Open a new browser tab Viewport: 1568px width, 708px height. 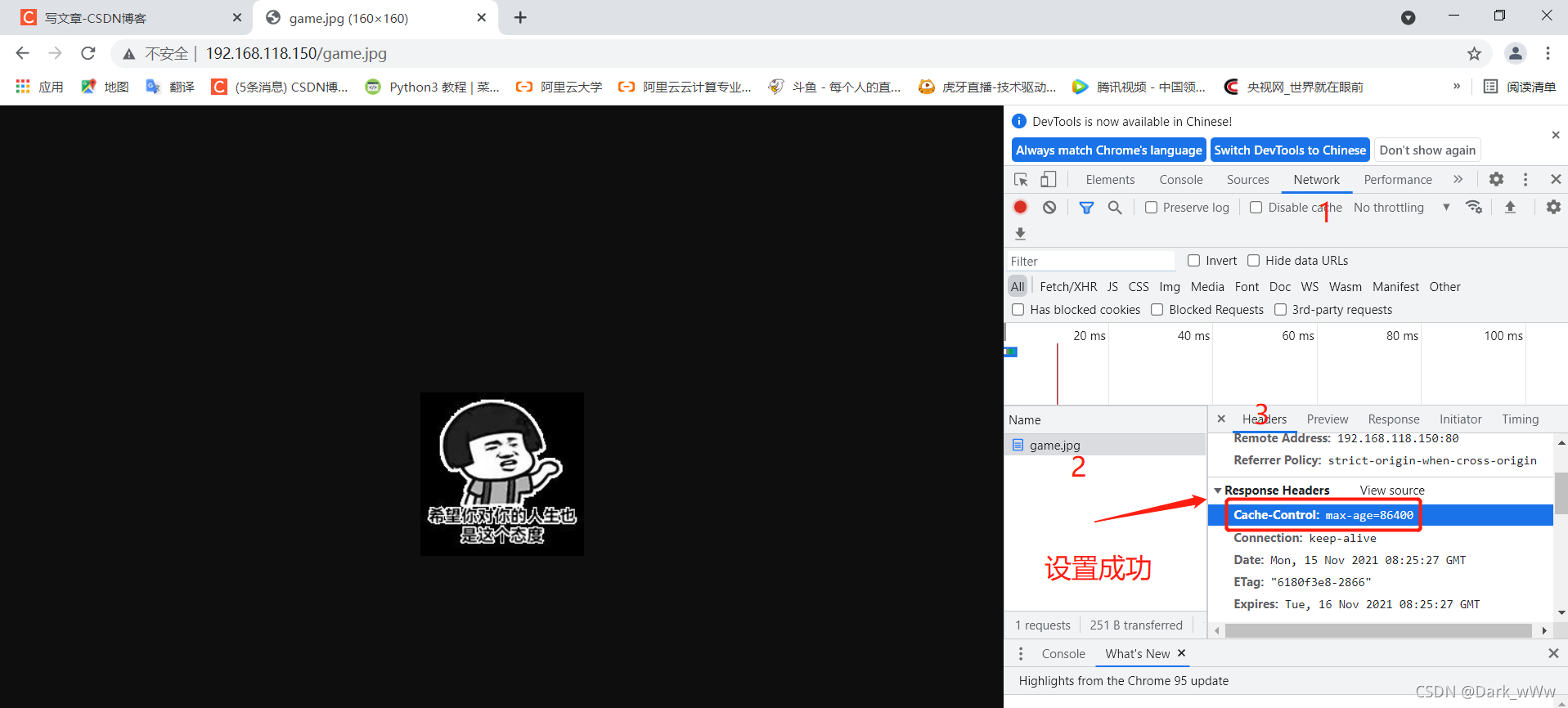coord(520,17)
